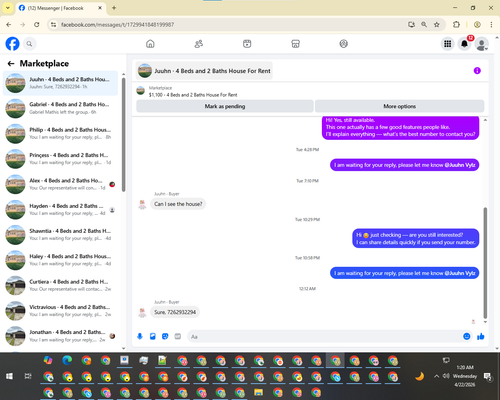The image size is (500, 400).
Task: Select the Jonathan conversation
Action: (60, 336)
